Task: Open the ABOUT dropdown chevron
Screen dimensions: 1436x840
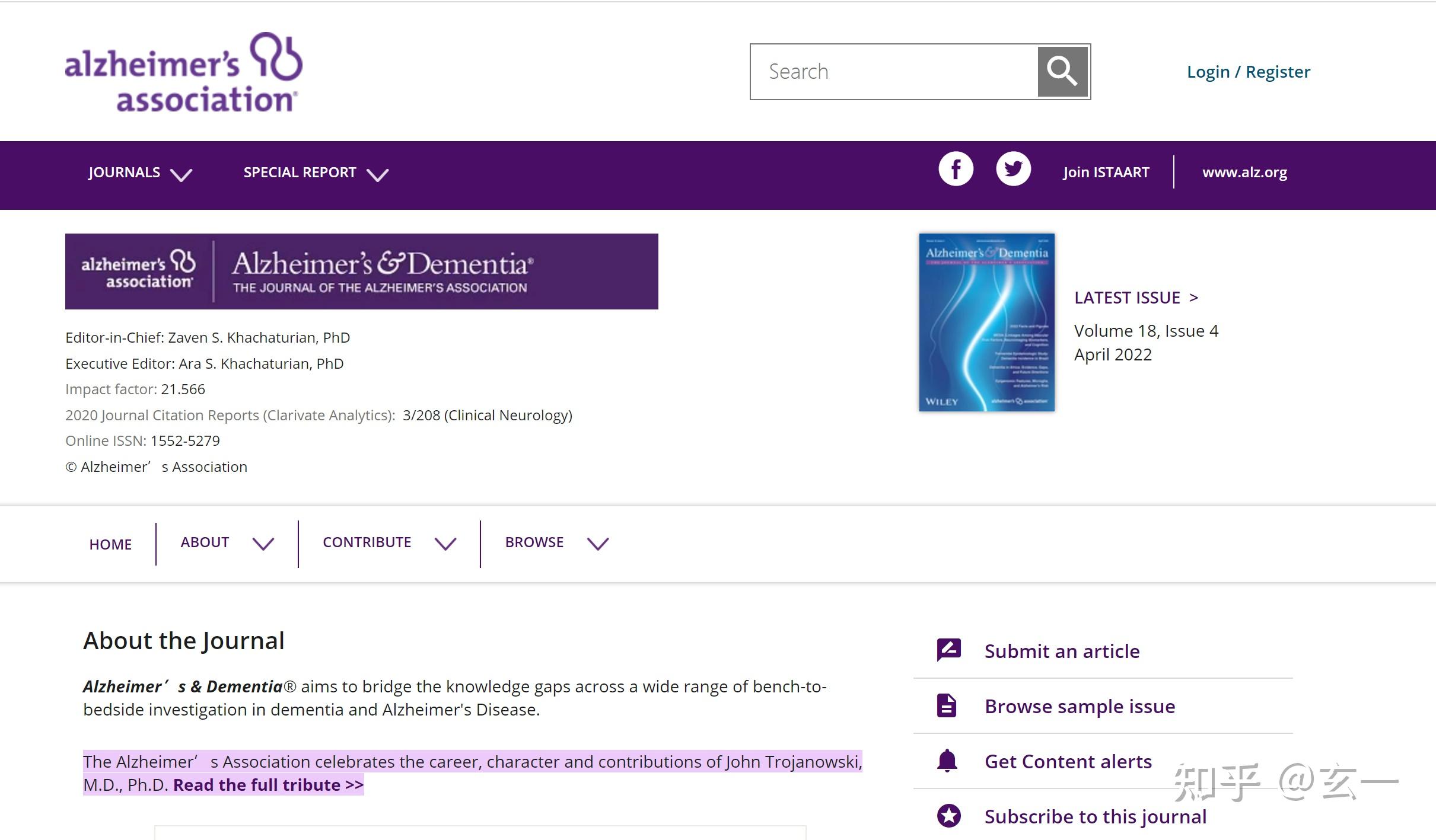Action: click(x=263, y=543)
